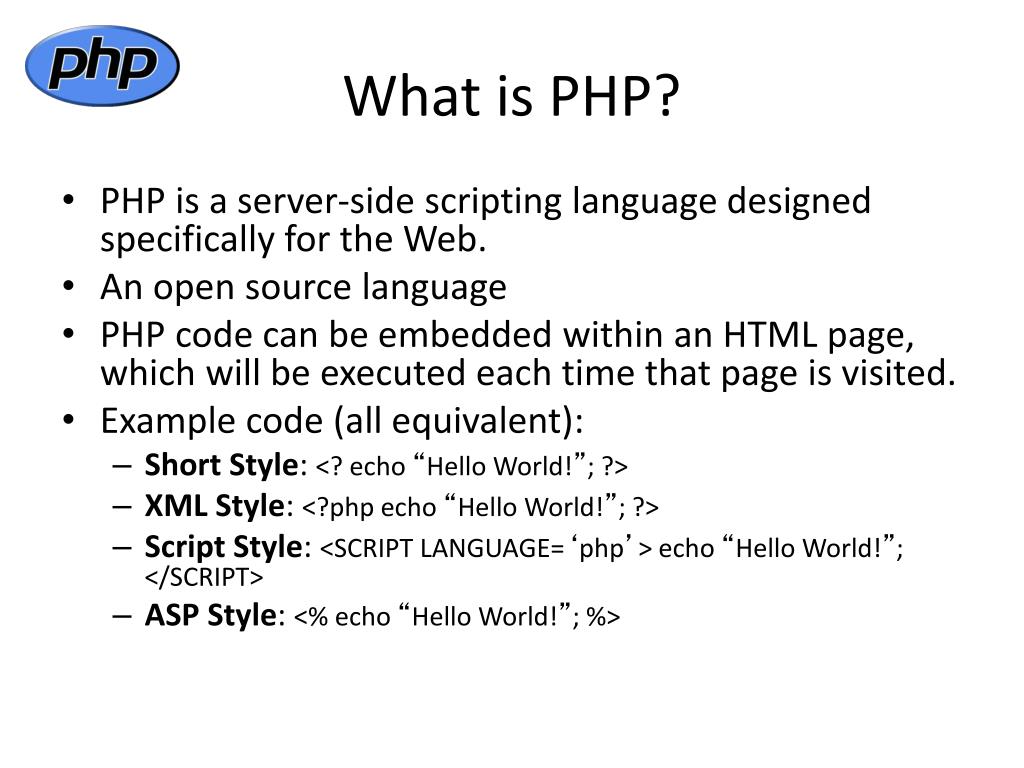
Task: Click the bold 'Script Style' label
Action: (223, 547)
